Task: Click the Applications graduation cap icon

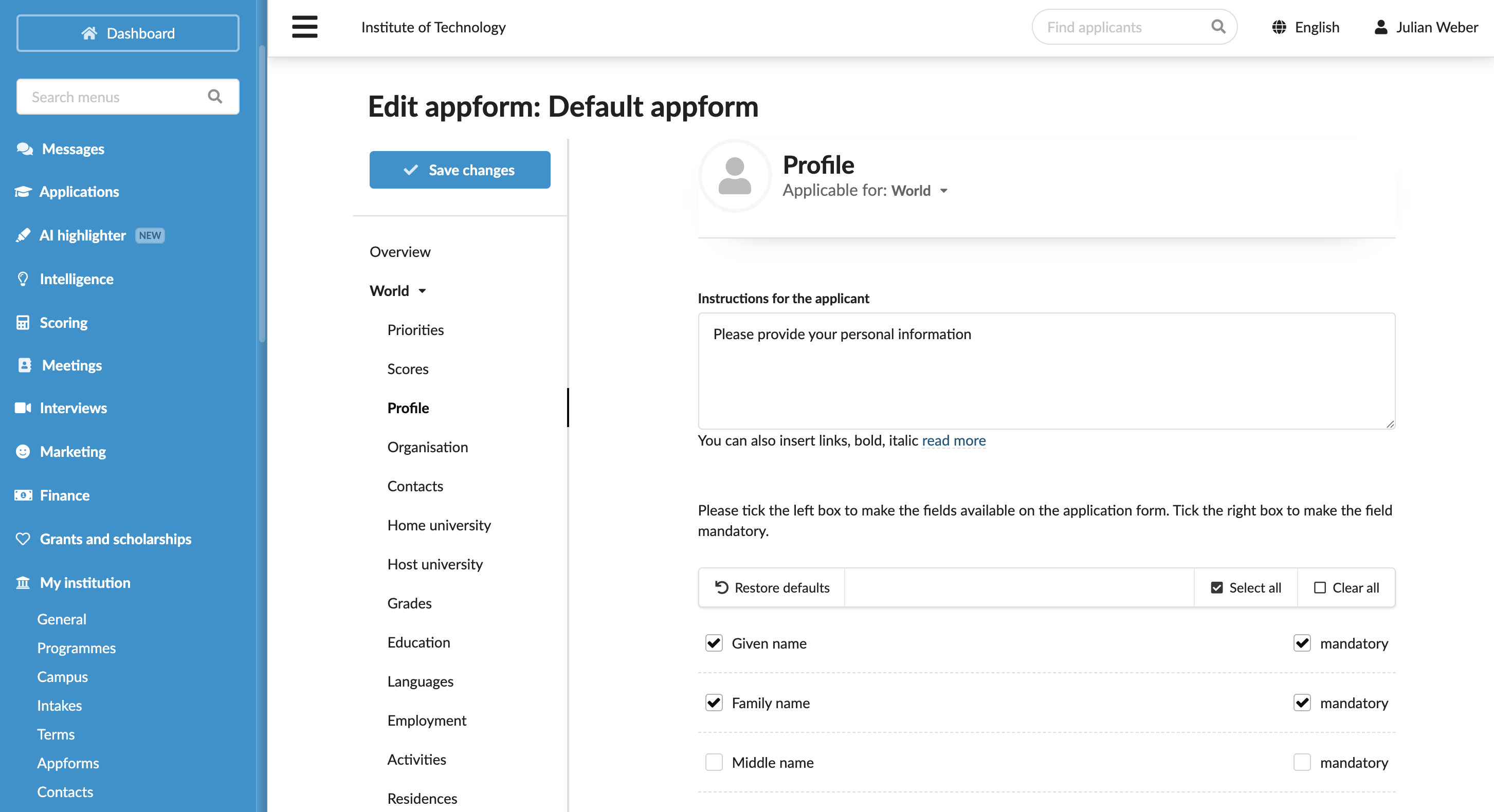Action: 23,191
